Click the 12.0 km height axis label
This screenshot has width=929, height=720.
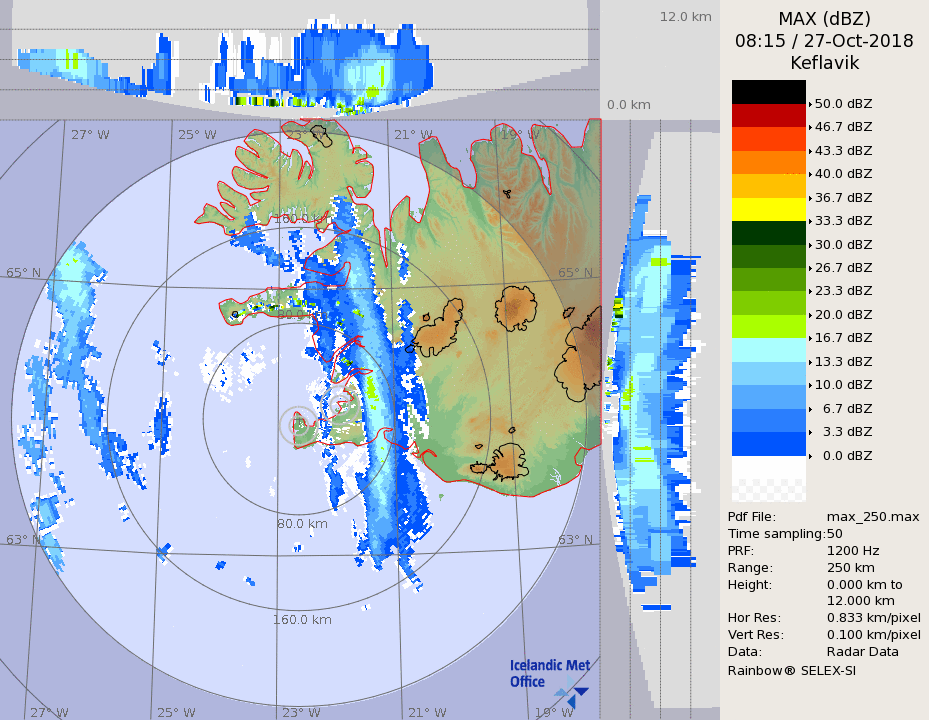pos(685,17)
